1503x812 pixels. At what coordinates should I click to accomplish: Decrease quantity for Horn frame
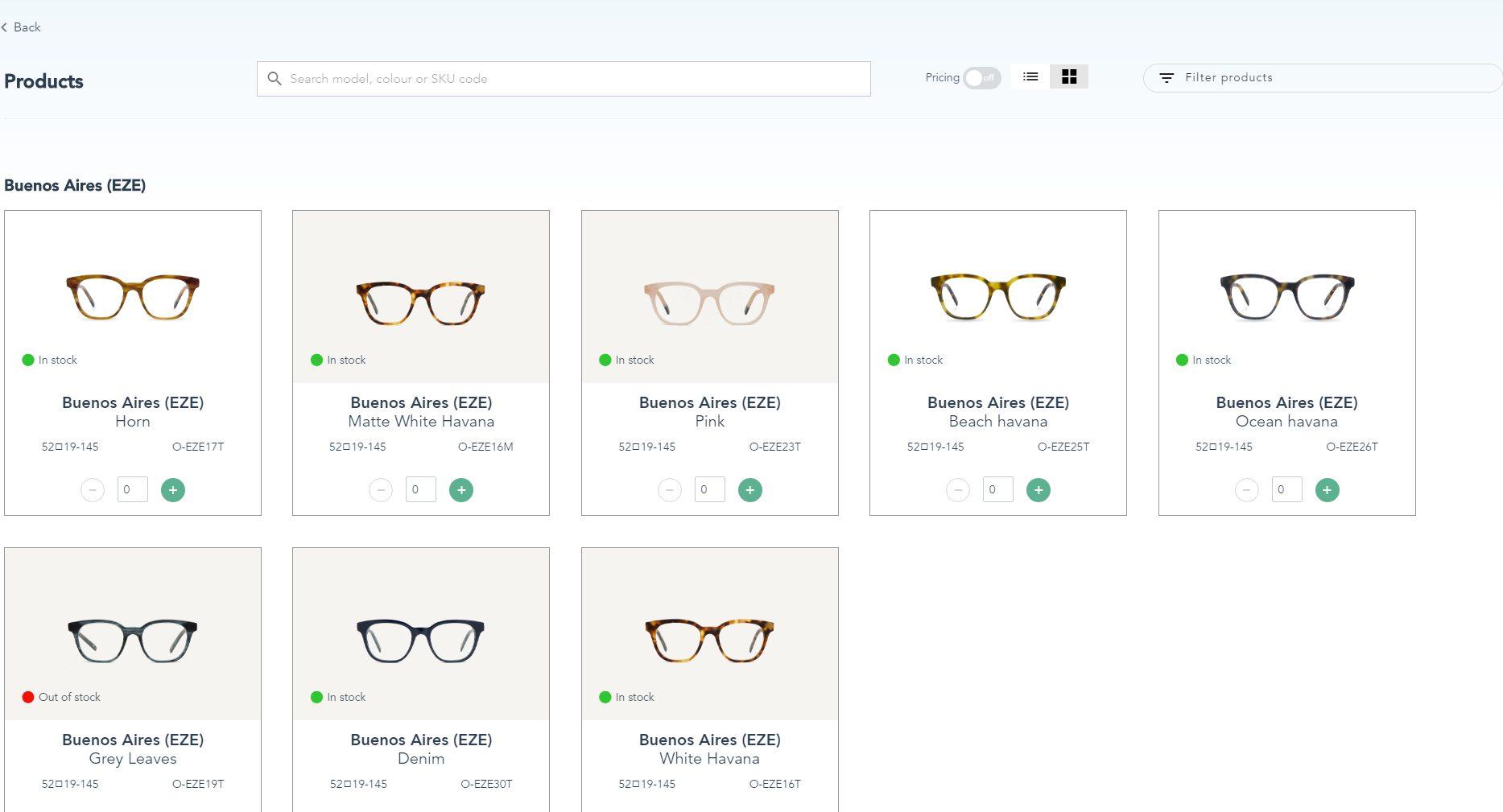click(x=93, y=490)
